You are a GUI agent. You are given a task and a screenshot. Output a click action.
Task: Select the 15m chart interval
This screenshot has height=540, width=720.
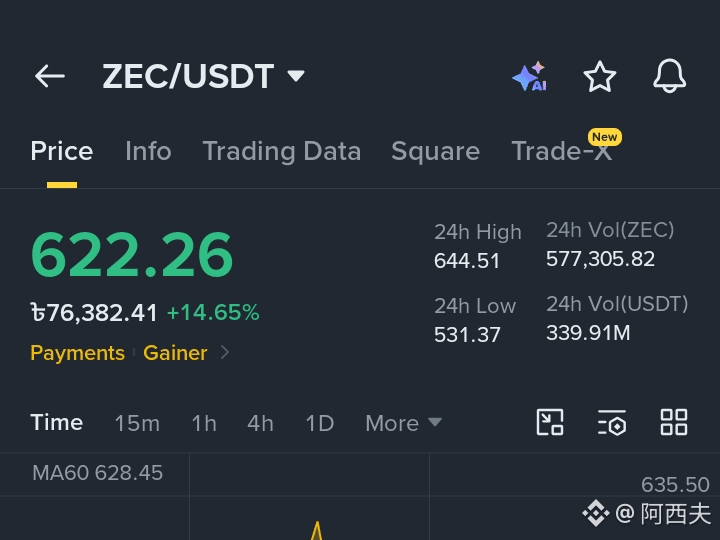click(137, 423)
